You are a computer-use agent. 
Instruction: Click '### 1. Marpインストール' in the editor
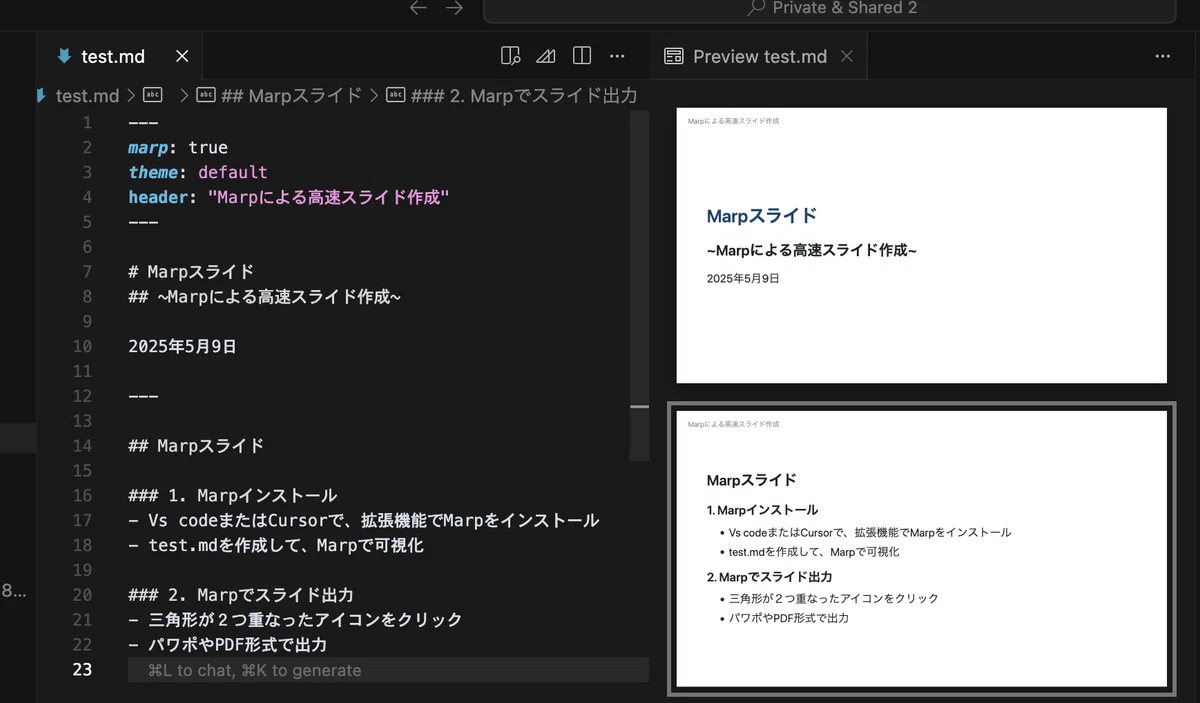click(x=233, y=495)
